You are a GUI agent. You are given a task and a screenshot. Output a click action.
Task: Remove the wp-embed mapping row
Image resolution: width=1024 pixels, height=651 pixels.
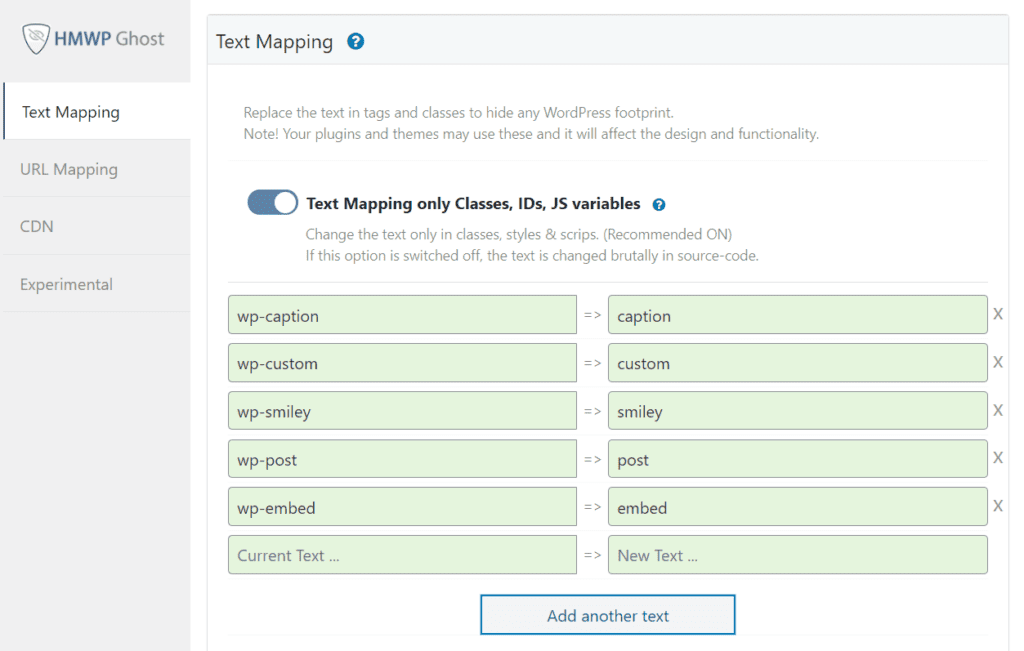coord(997,506)
